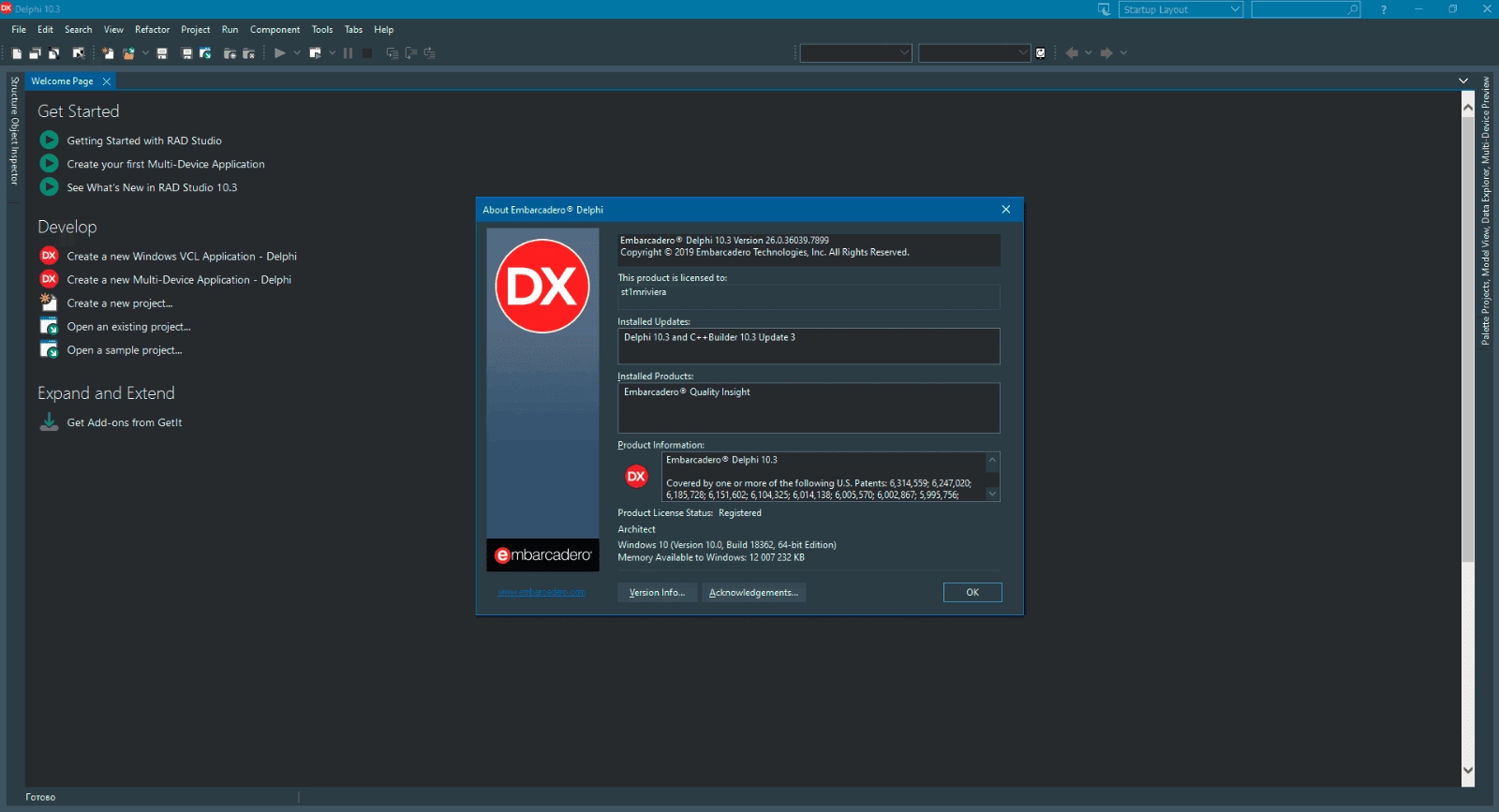Click the desktop layout icon in the title bar

[1104, 9]
